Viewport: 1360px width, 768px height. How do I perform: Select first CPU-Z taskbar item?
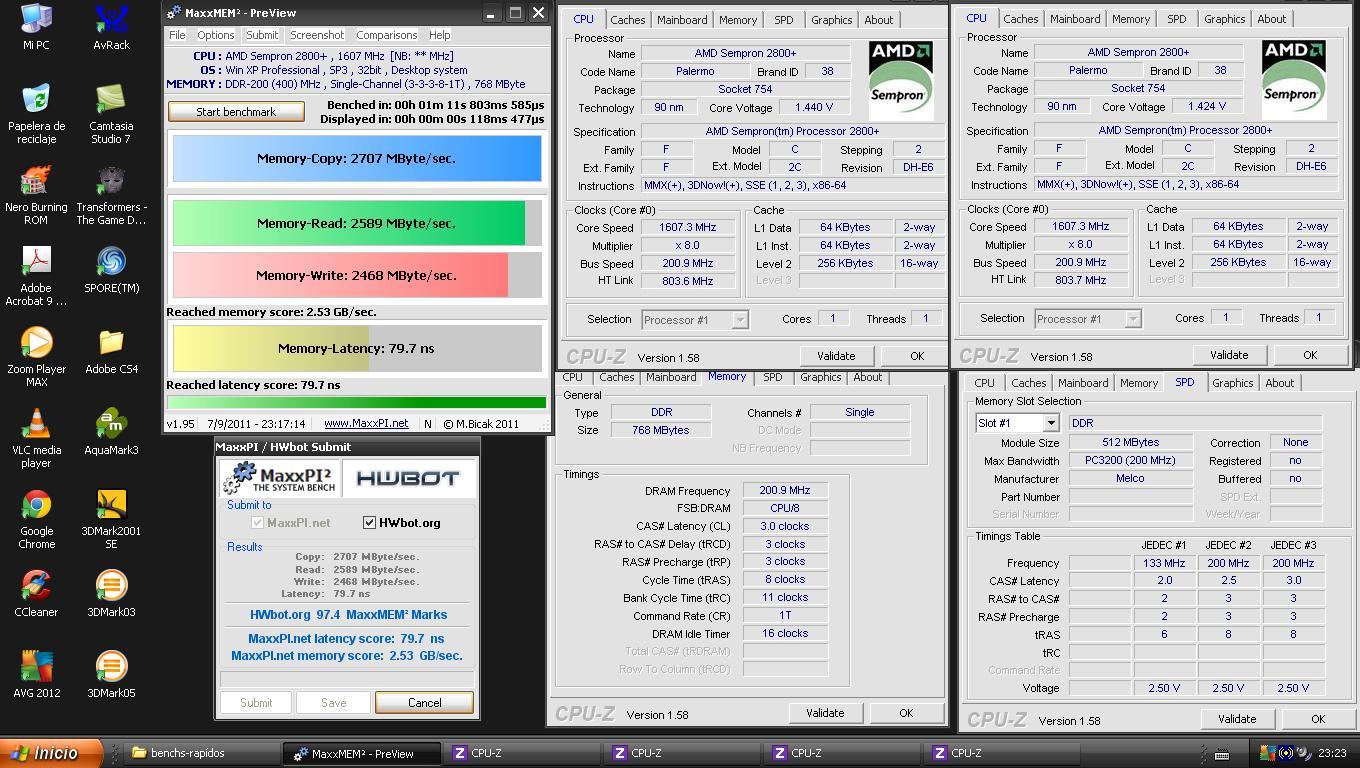click(524, 753)
